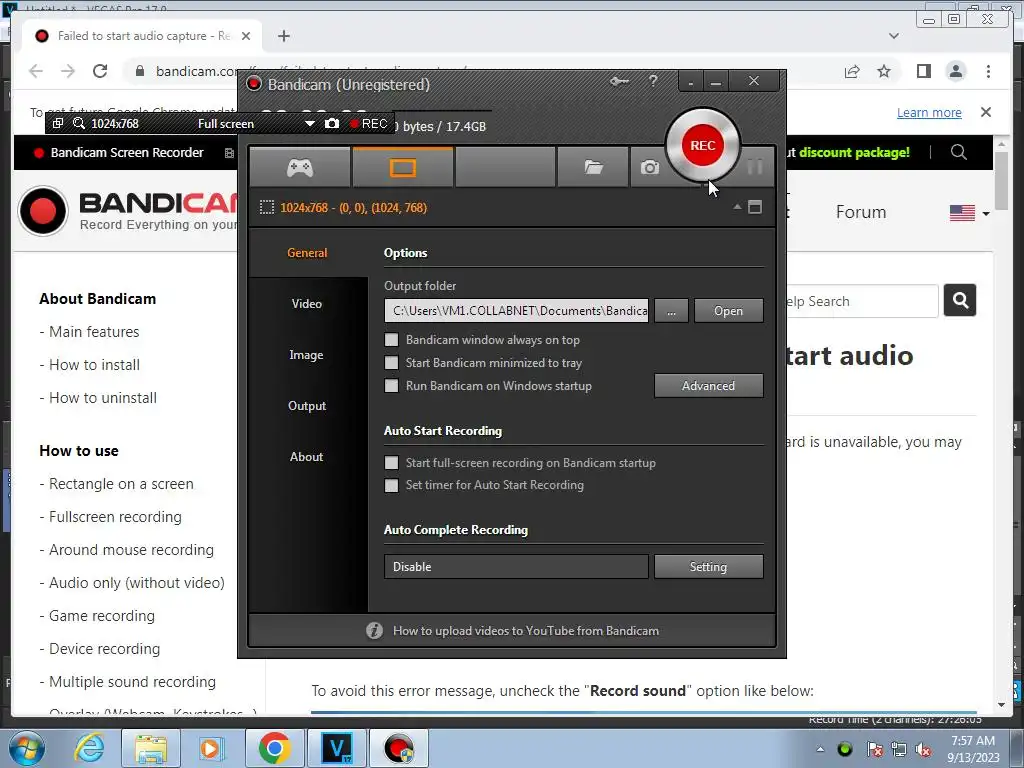
Task: Open Internet Explorer from taskbar
Action: 89,749
